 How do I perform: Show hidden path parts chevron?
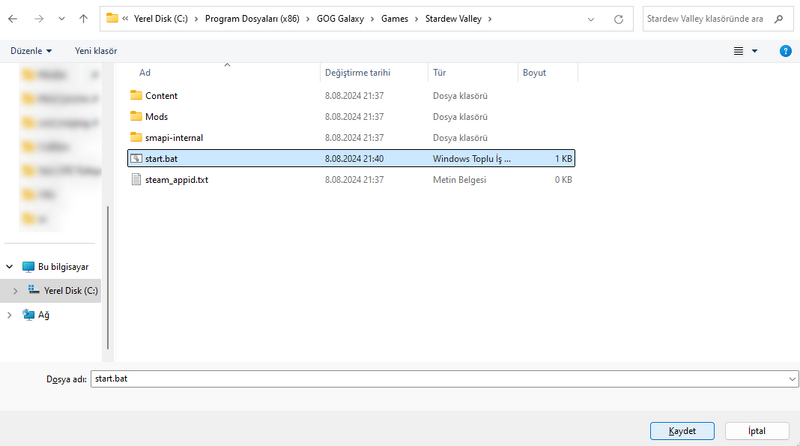[125, 19]
